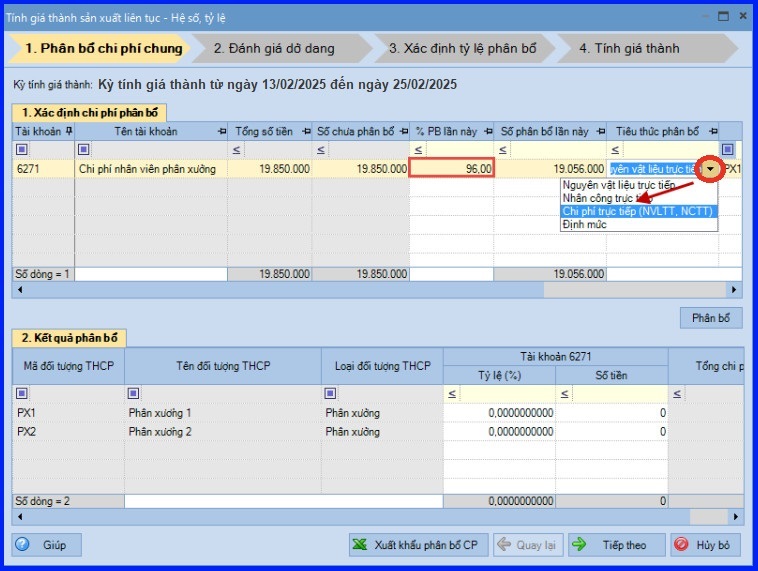Edit the % PB lần này field

[x=452, y=169]
